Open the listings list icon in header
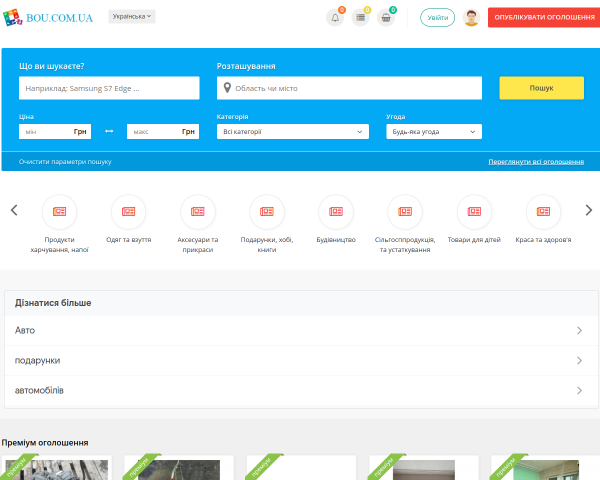Viewport: 600px width, 480px height. coord(360,18)
